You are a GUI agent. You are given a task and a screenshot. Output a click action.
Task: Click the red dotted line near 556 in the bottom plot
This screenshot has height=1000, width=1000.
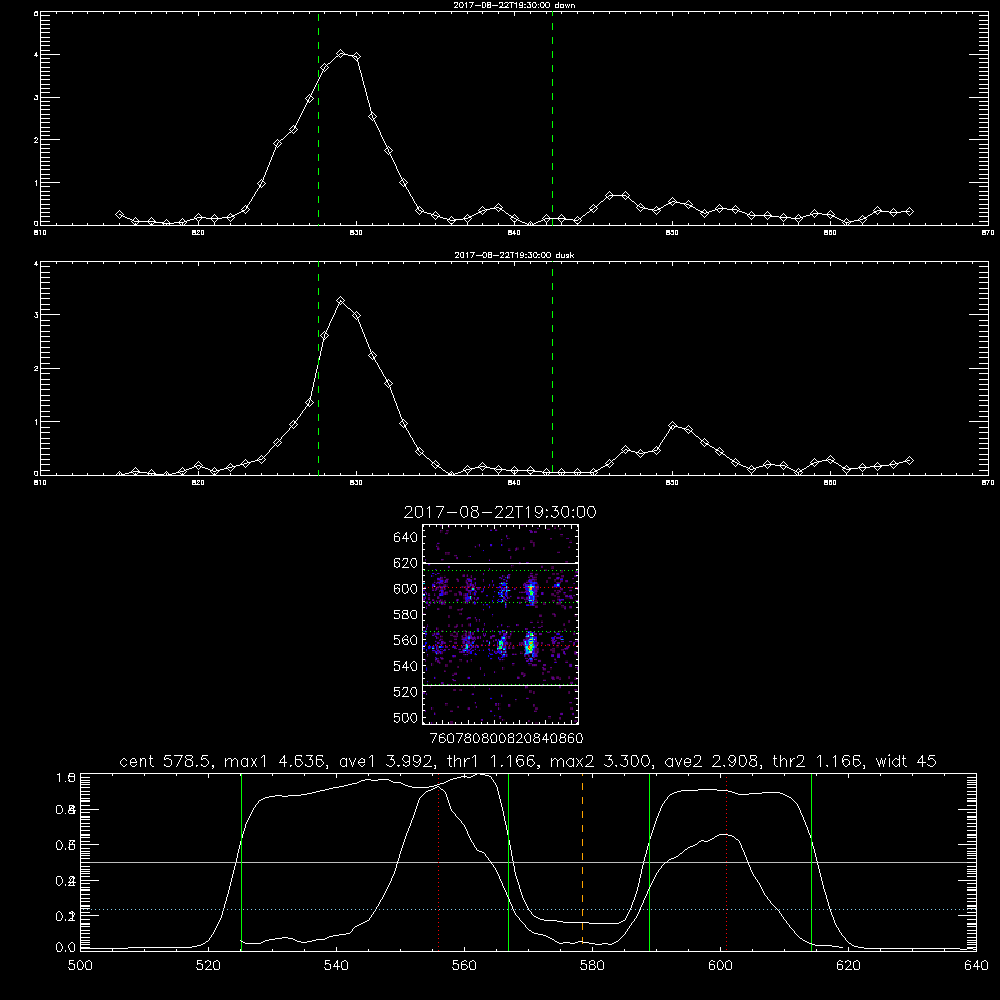tap(439, 862)
